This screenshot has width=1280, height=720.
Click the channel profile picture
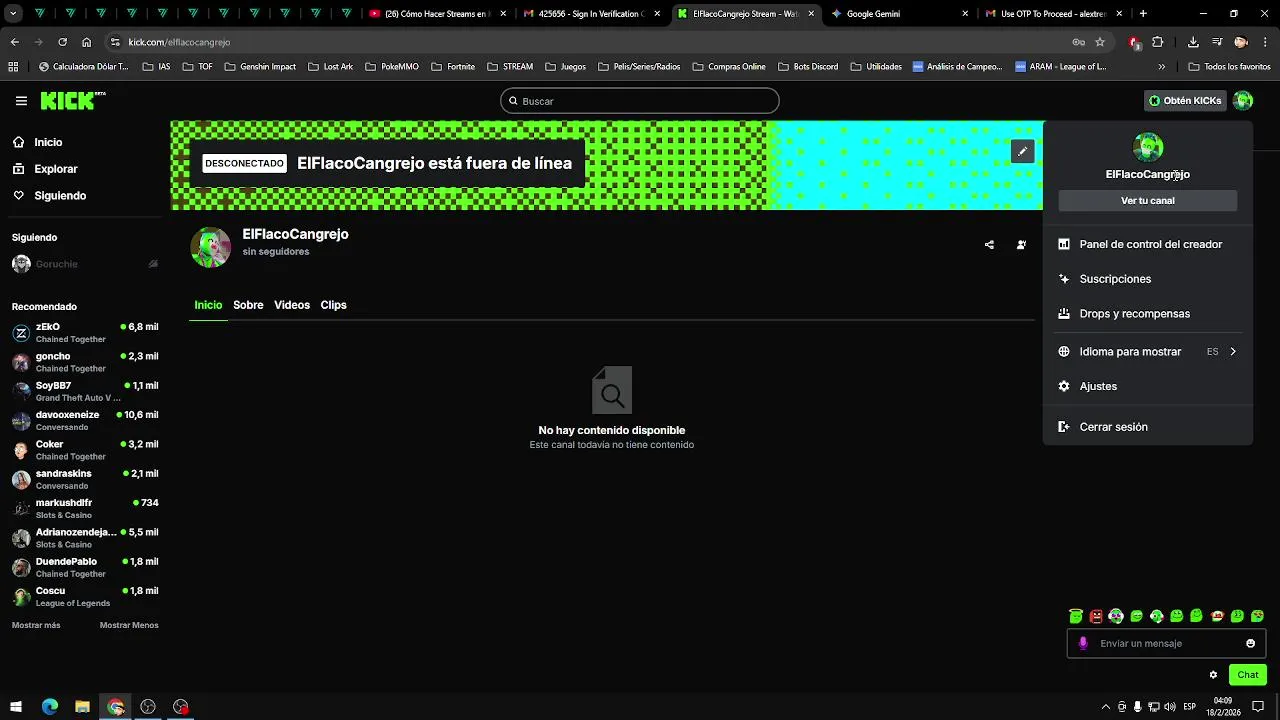pyautogui.click(x=211, y=247)
